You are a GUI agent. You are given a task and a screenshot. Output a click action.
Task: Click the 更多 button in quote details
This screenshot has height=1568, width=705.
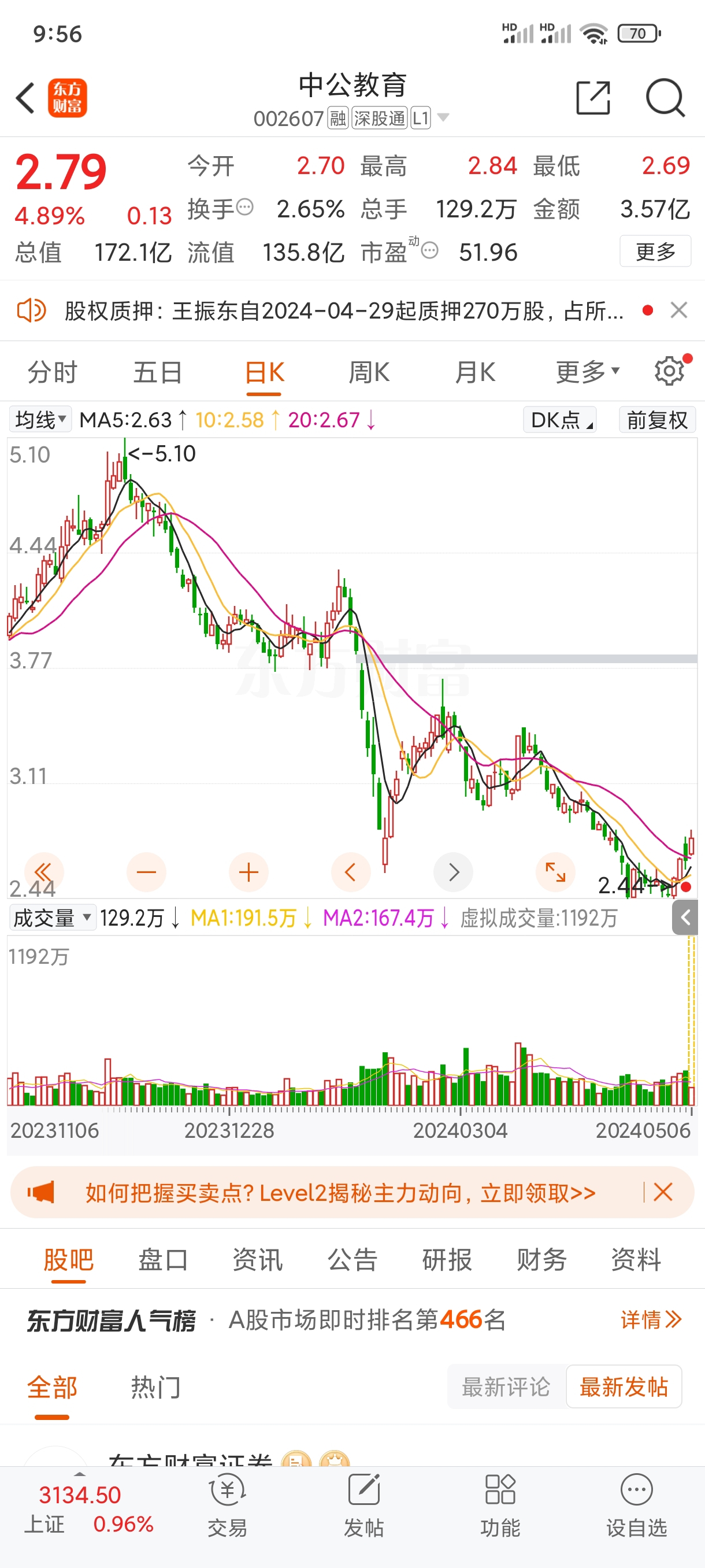[655, 252]
